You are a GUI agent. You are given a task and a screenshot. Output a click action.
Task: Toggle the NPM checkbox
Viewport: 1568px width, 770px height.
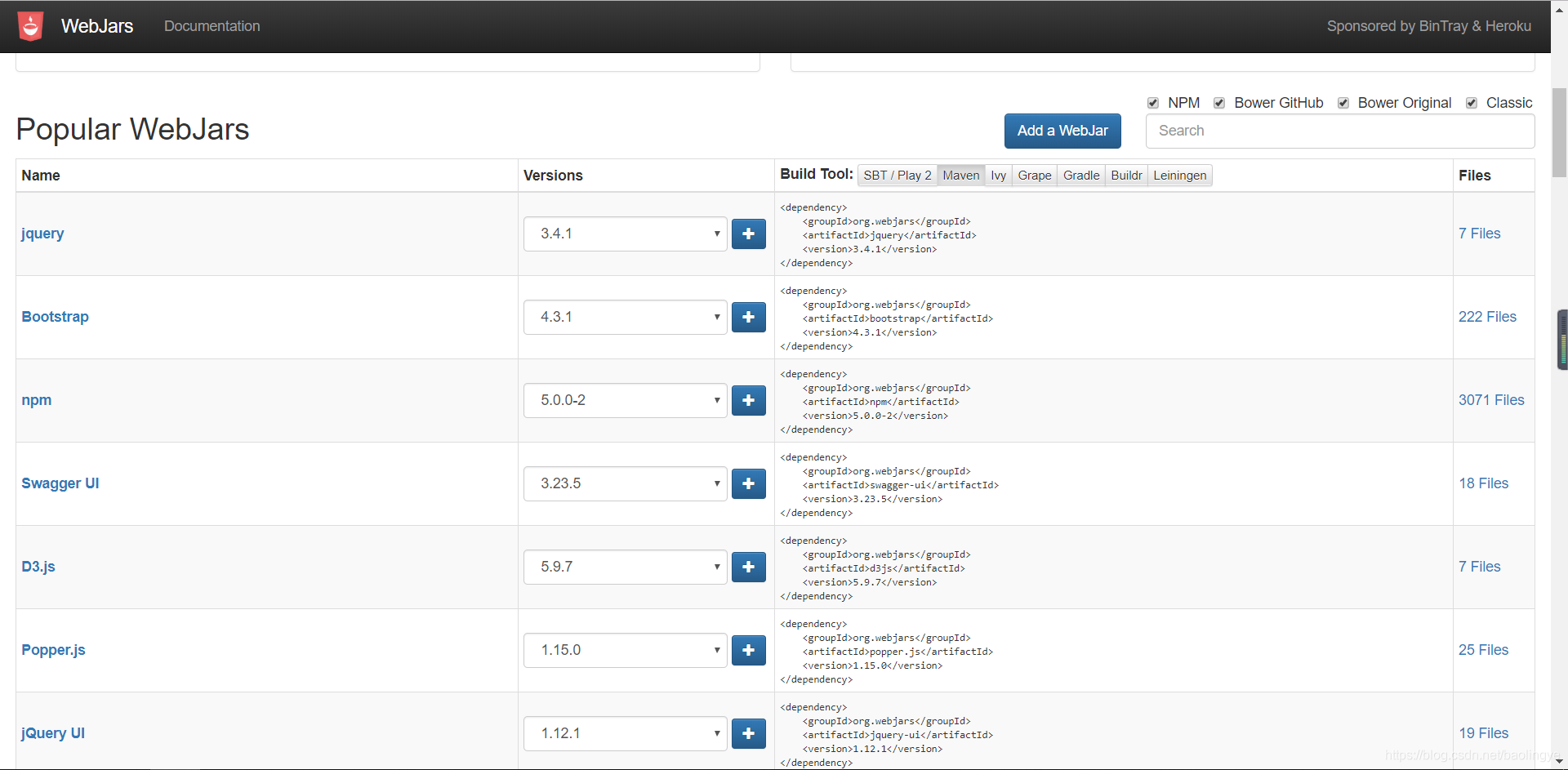coord(1153,103)
